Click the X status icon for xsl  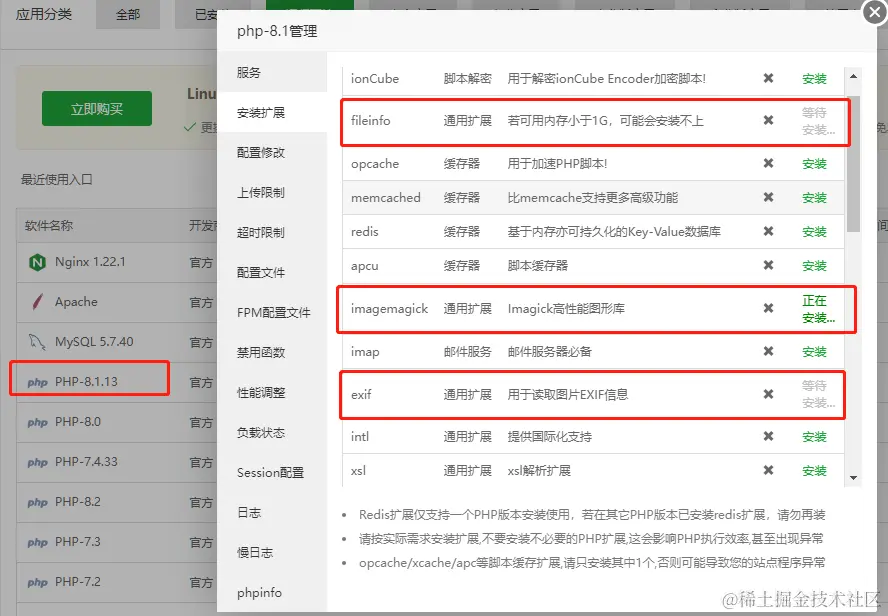click(x=768, y=470)
